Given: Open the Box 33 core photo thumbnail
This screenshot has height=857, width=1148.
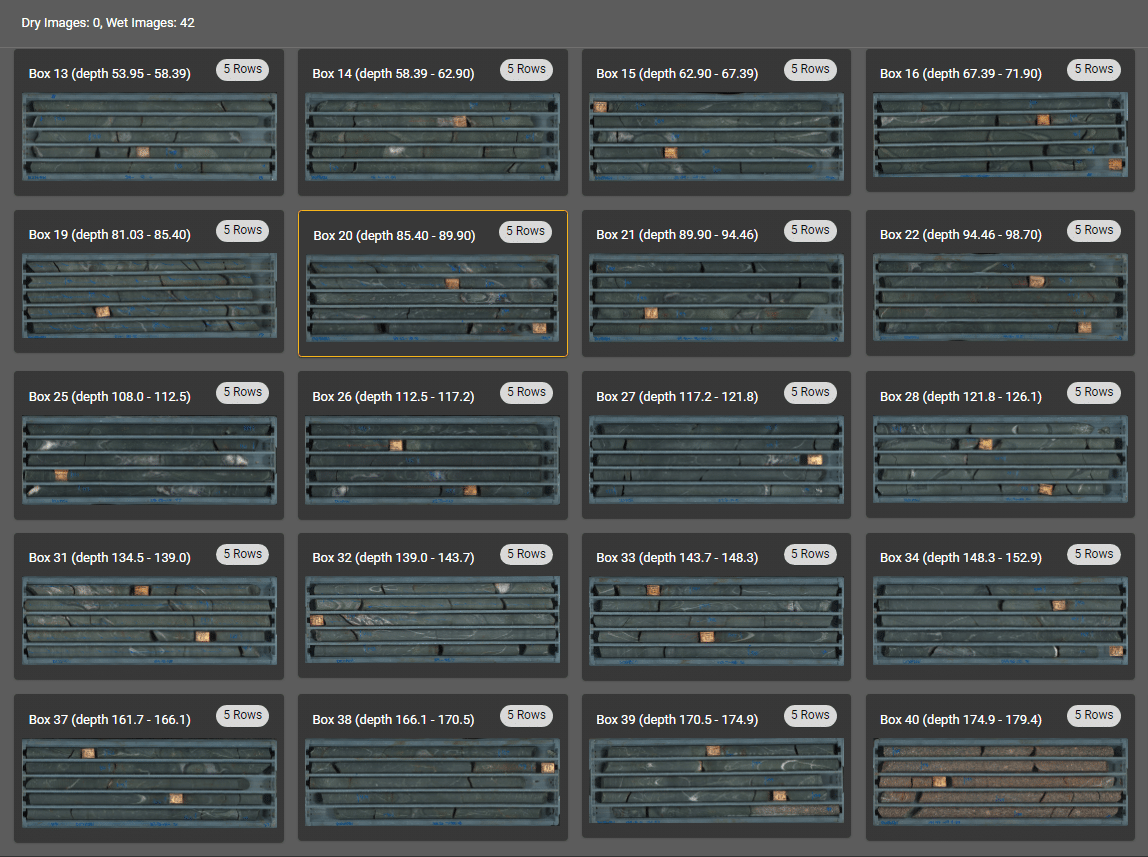Looking at the screenshot, I should 716,621.
